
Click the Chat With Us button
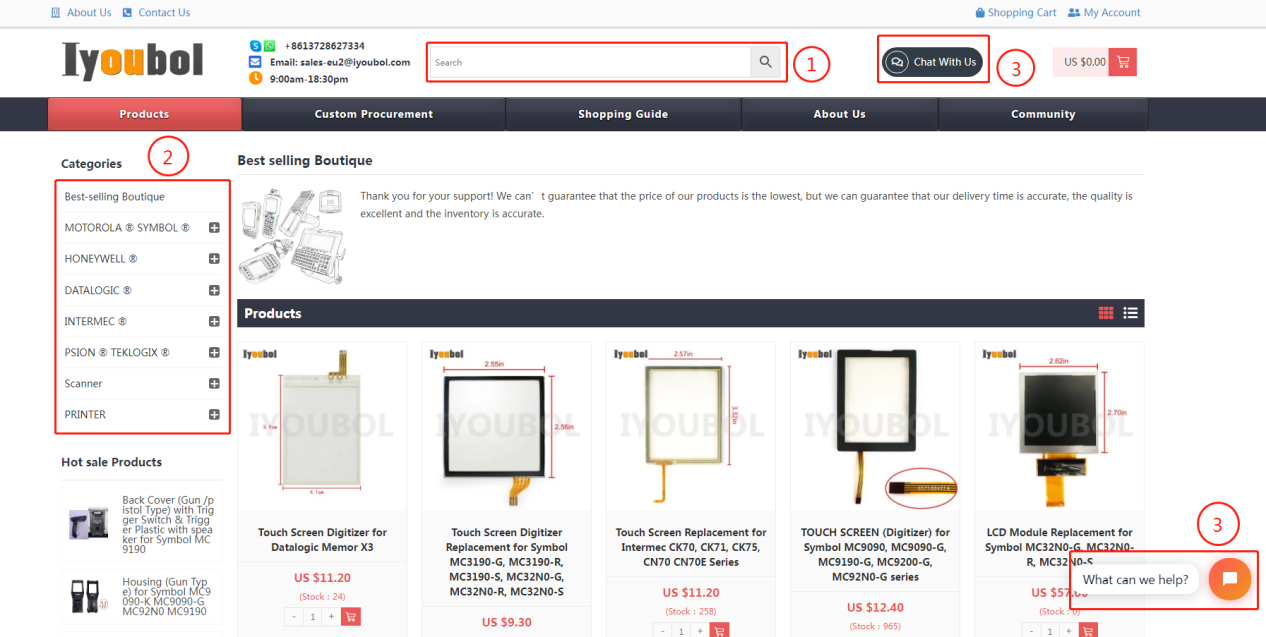tap(932, 62)
